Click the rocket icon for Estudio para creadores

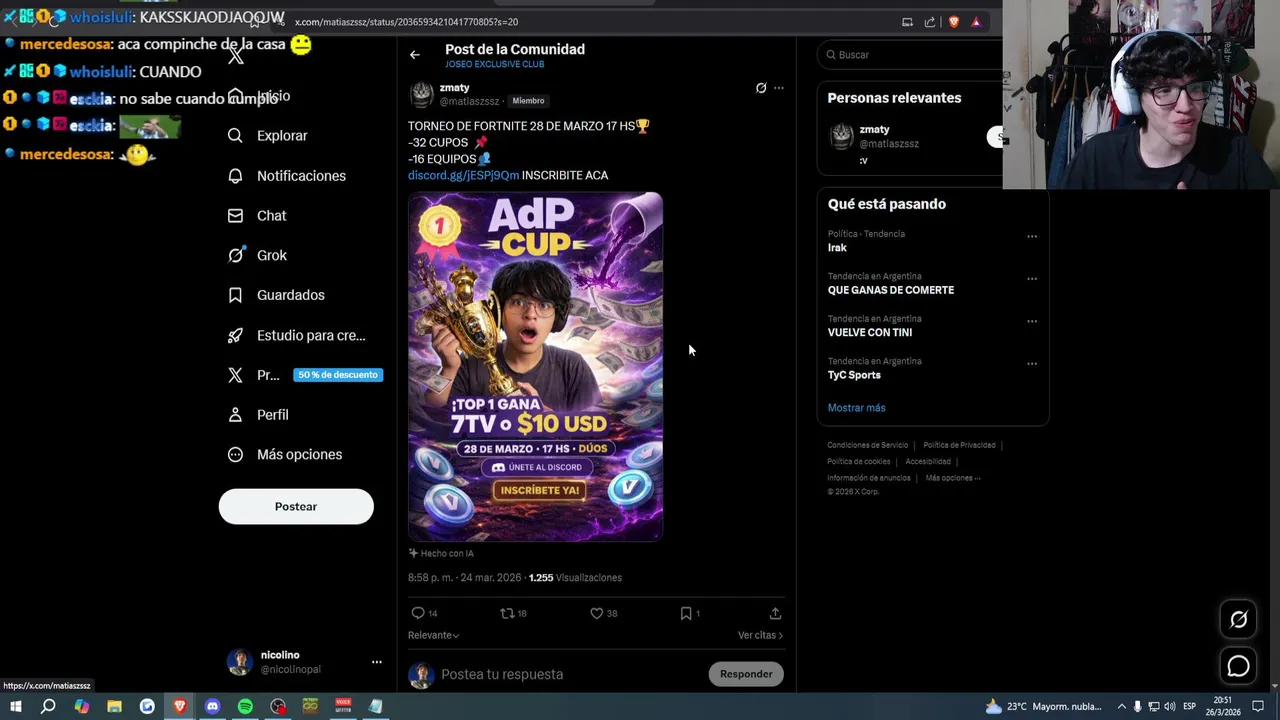click(235, 335)
